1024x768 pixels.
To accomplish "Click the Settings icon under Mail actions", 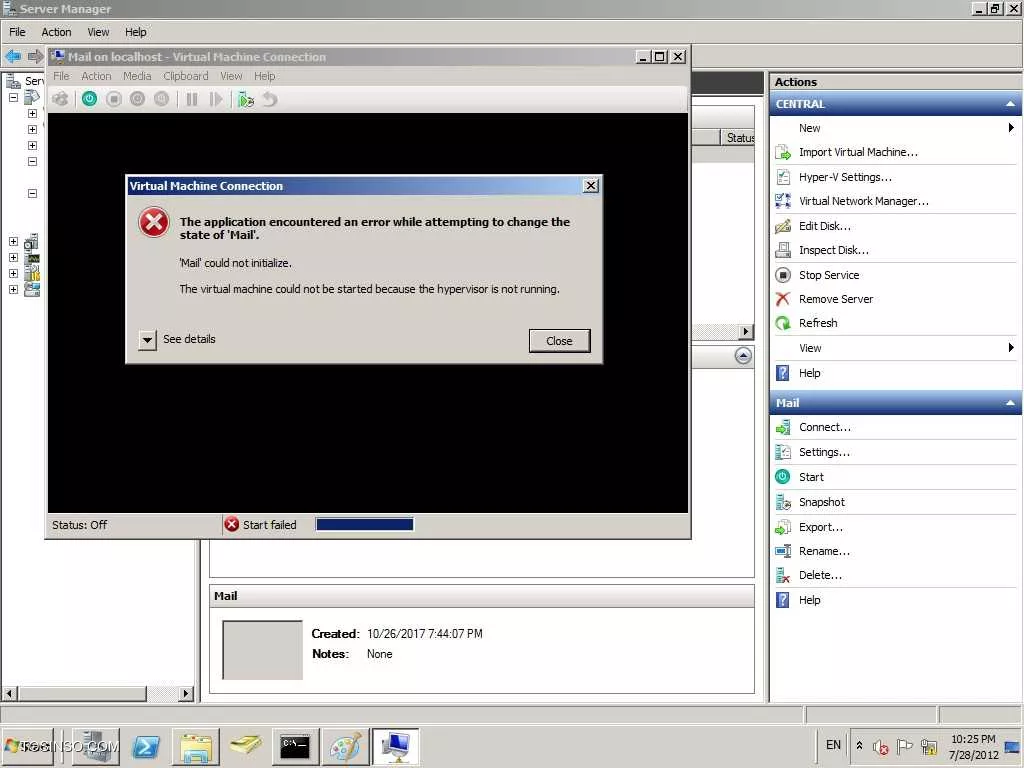I will [x=783, y=452].
